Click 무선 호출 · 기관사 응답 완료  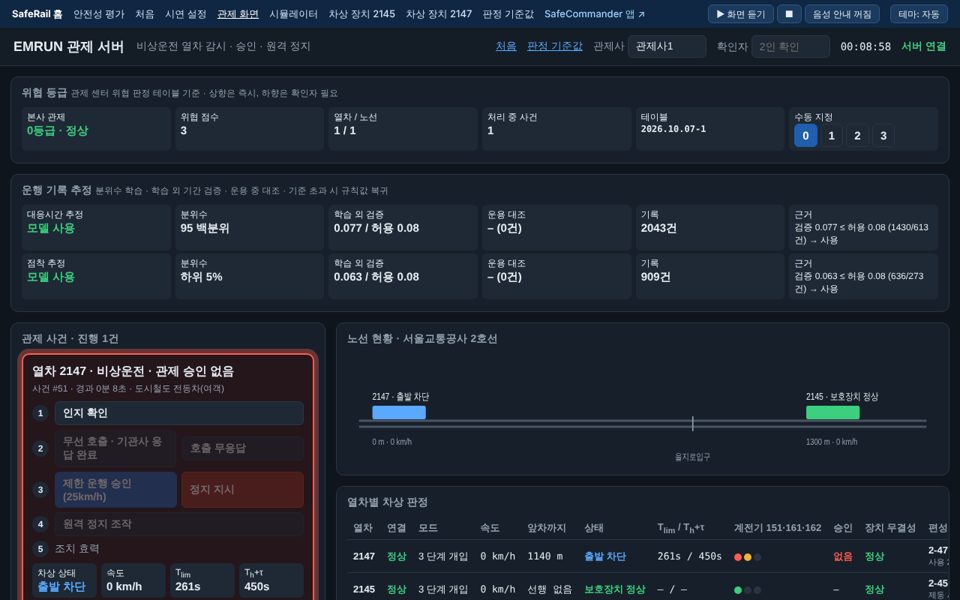point(115,448)
